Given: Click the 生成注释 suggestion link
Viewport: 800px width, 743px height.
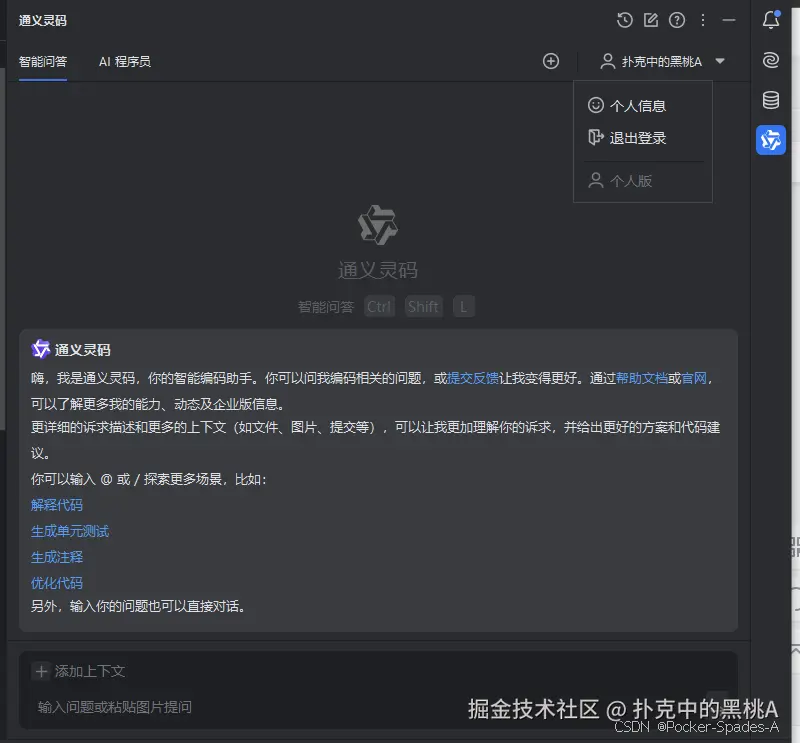Looking at the screenshot, I should point(57,557).
